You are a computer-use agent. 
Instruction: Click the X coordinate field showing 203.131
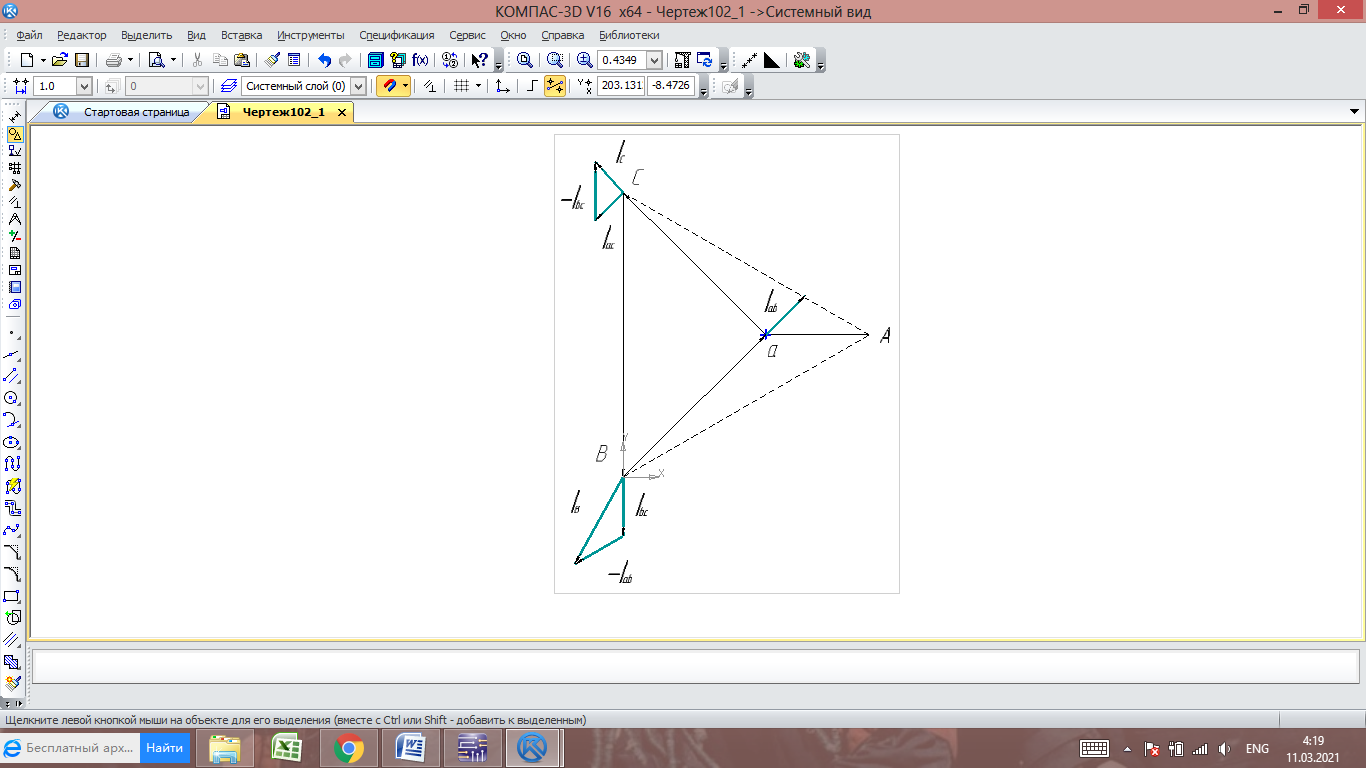(x=620, y=86)
